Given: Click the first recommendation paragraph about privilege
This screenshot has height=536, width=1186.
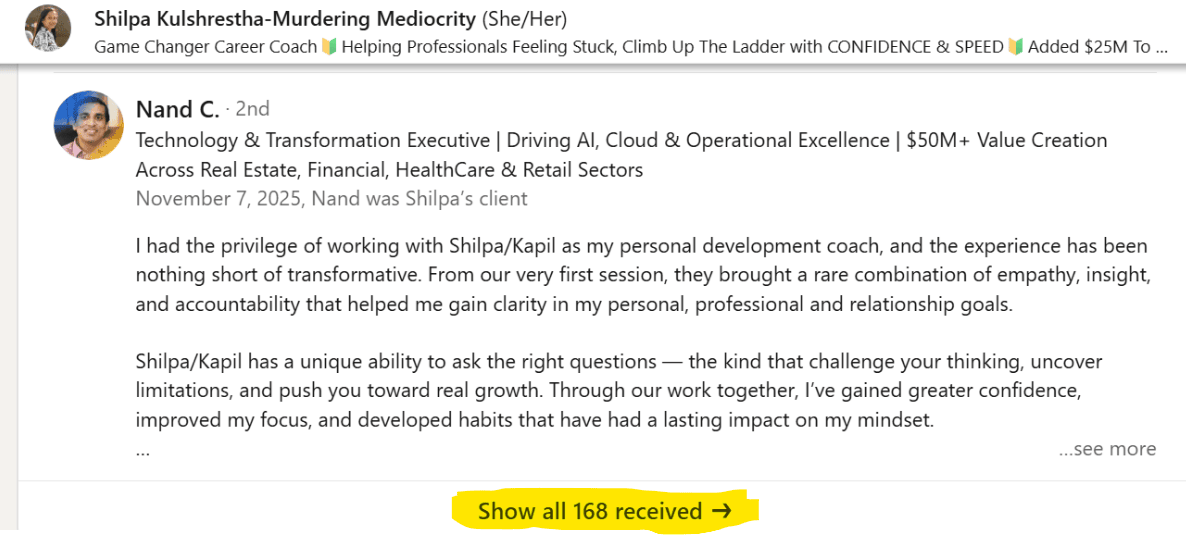Looking at the screenshot, I should 640,275.
